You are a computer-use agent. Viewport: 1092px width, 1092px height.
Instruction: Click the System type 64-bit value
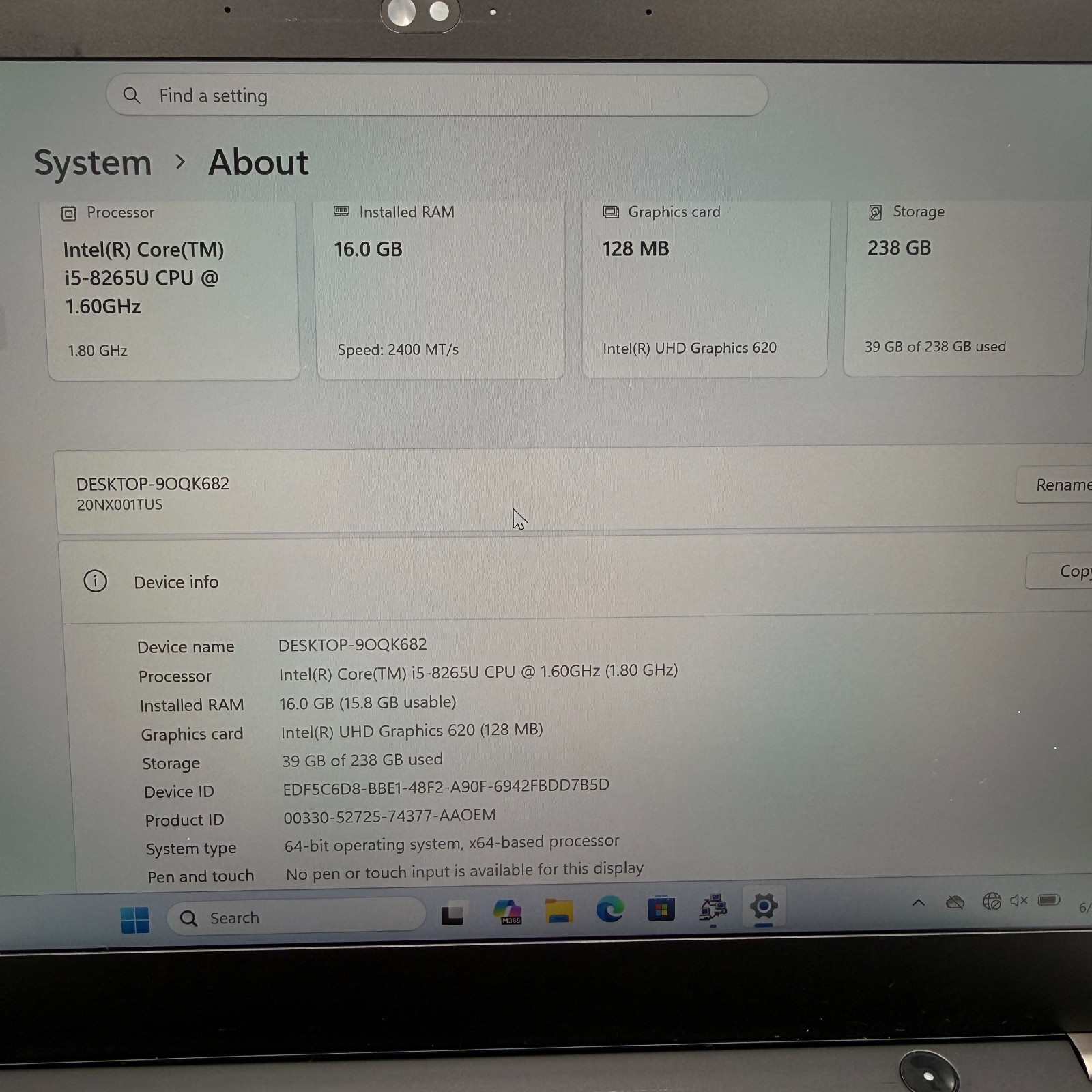[x=452, y=844]
